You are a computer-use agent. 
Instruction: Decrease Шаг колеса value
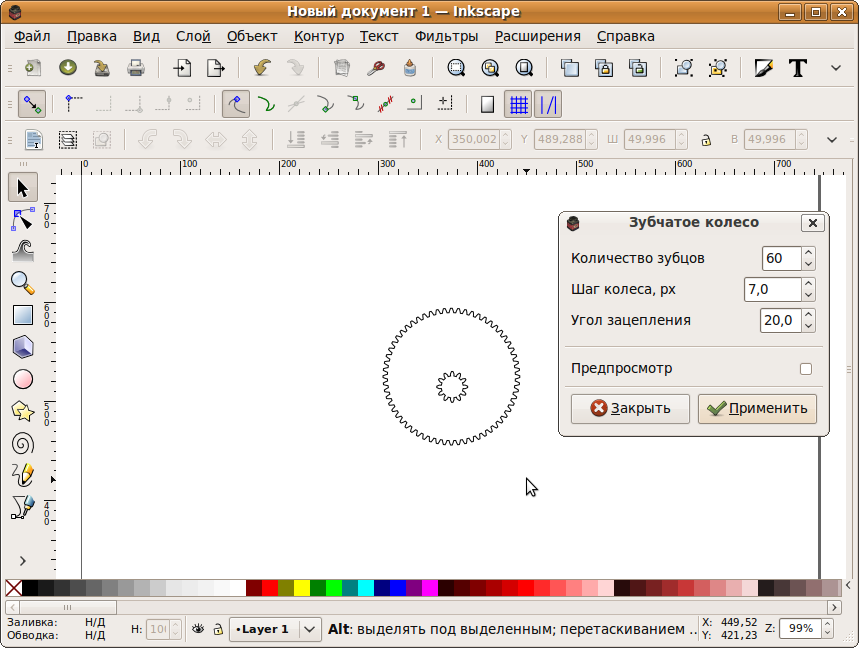coord(809,295)
